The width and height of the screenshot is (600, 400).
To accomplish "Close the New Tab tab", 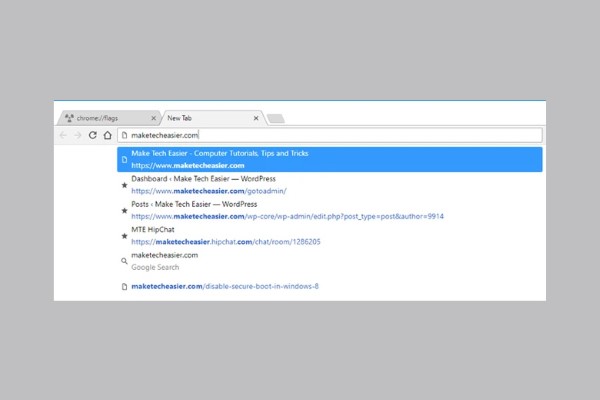I will pyautogui.click(x=256, y=118).
